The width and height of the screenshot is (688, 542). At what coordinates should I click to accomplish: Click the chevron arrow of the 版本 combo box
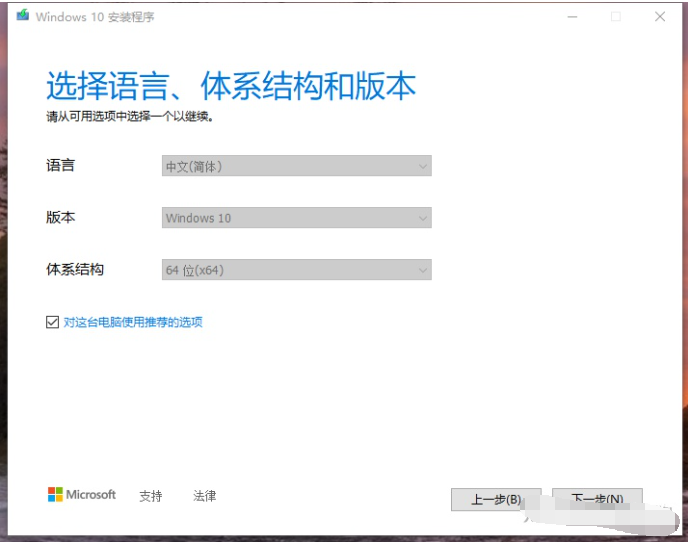(x=423, y=218)
